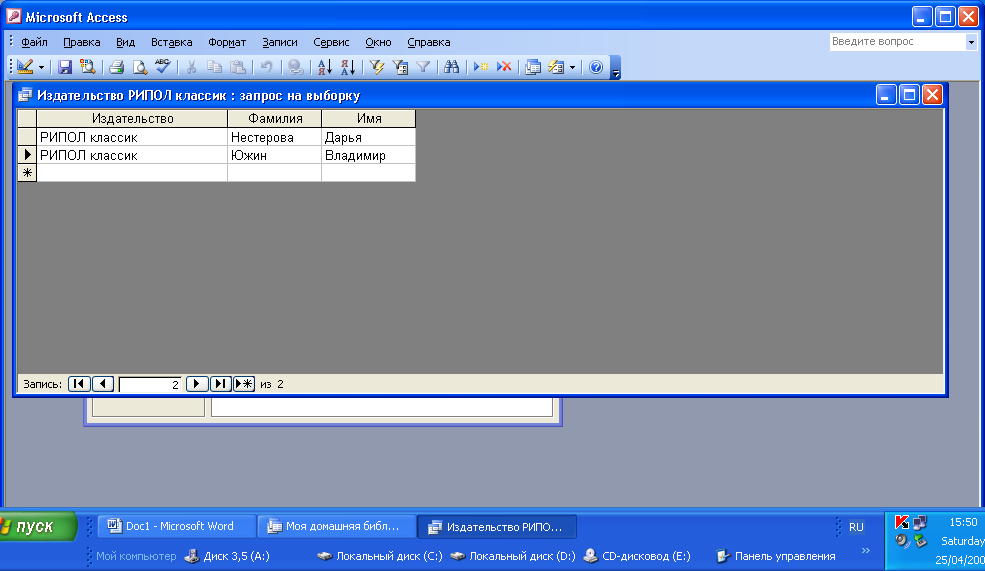Open the пуск Start button
985x571 pixels.
click(36, 526)
